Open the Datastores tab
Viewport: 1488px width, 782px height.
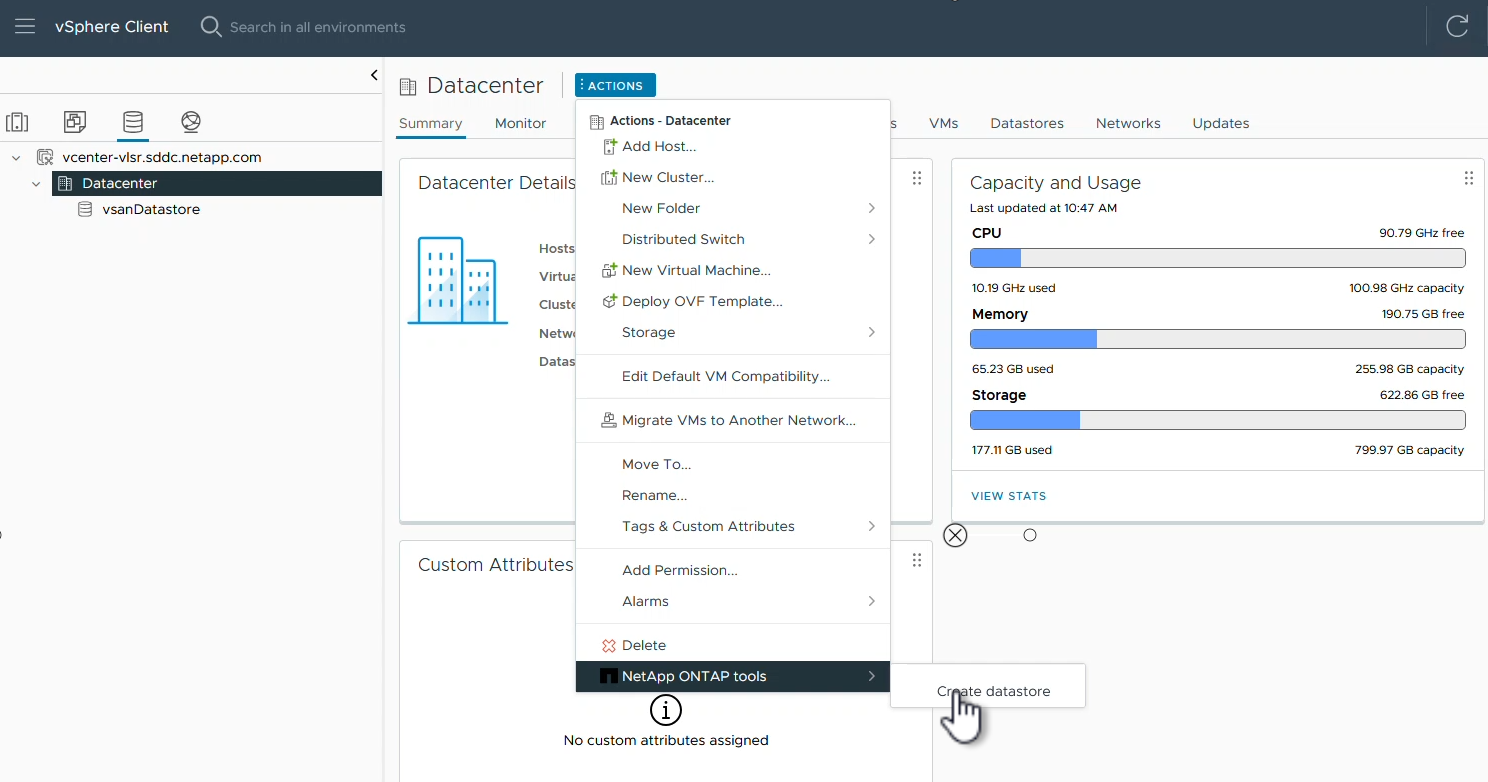1026,123
